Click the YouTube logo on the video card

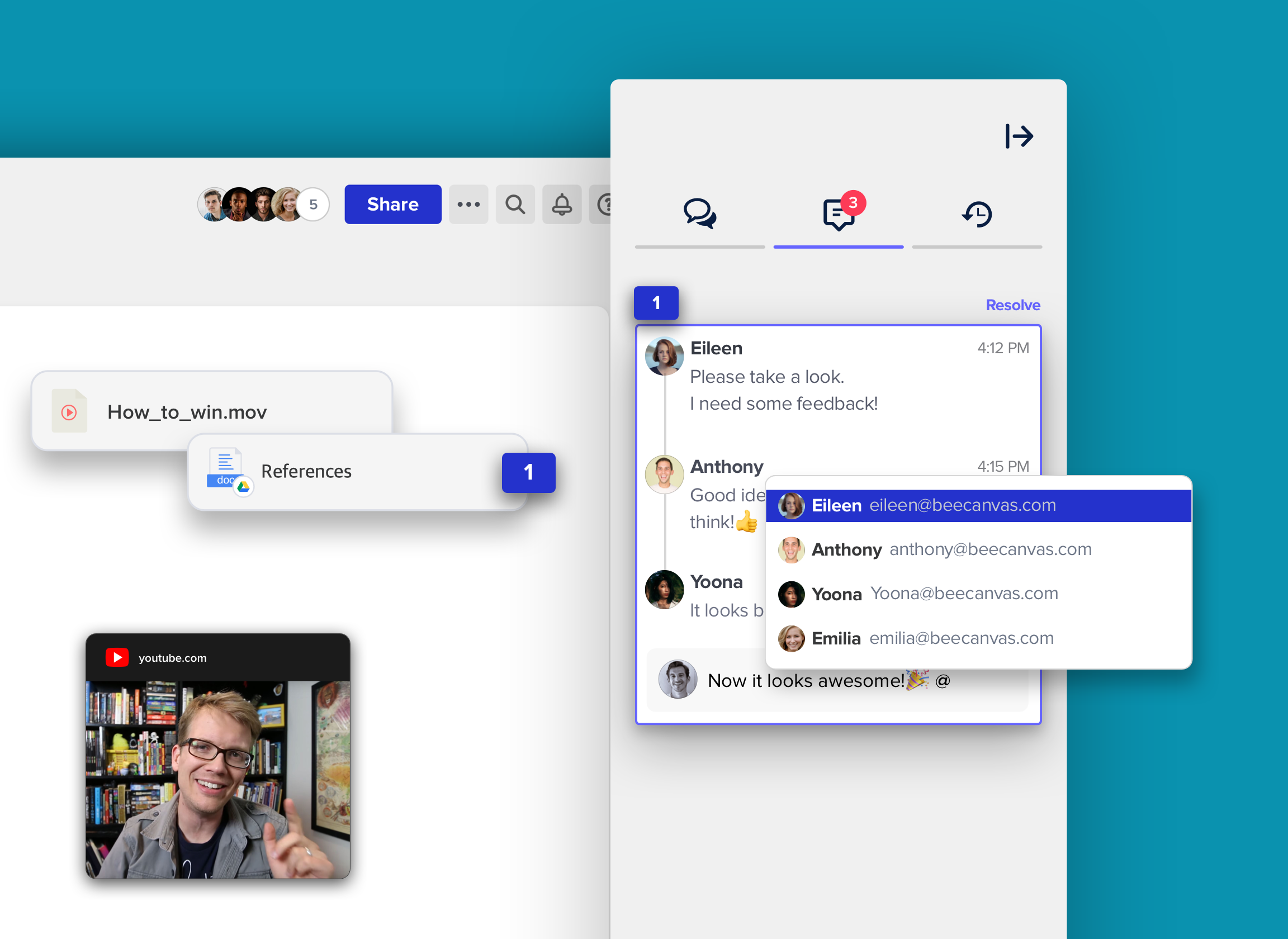click(117, 657)
